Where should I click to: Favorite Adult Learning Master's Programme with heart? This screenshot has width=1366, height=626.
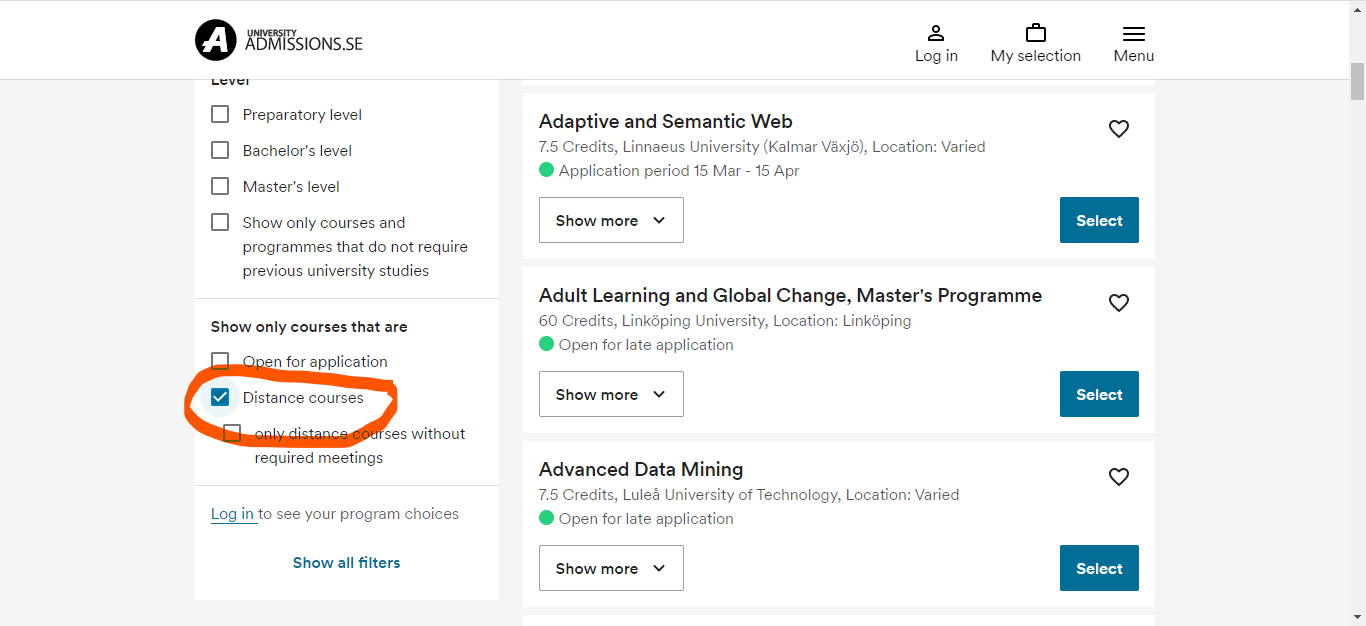(x=1119, y=303)
